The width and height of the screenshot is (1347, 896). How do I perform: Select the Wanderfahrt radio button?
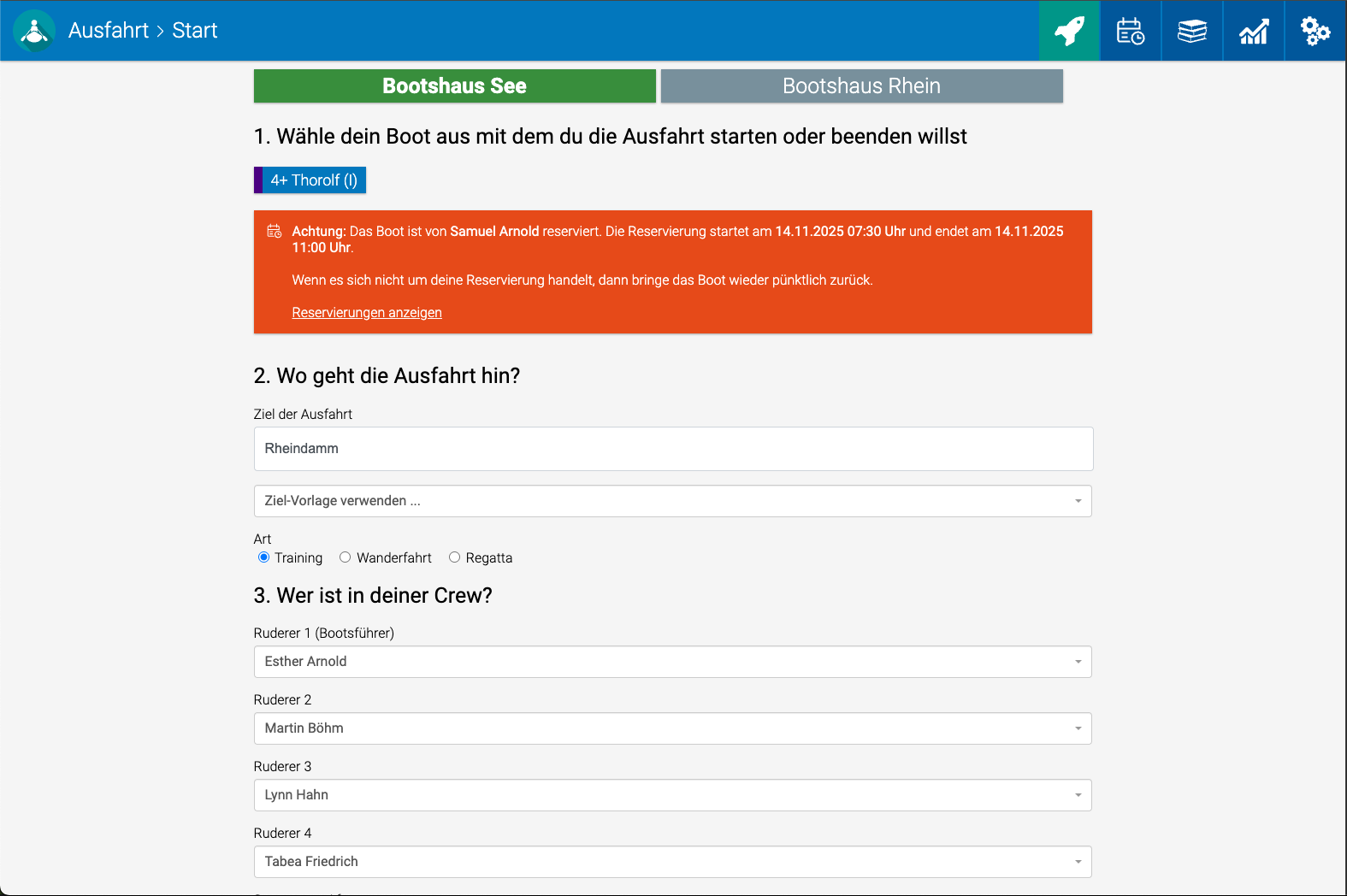pyautogui.click(x=346, y=557)
